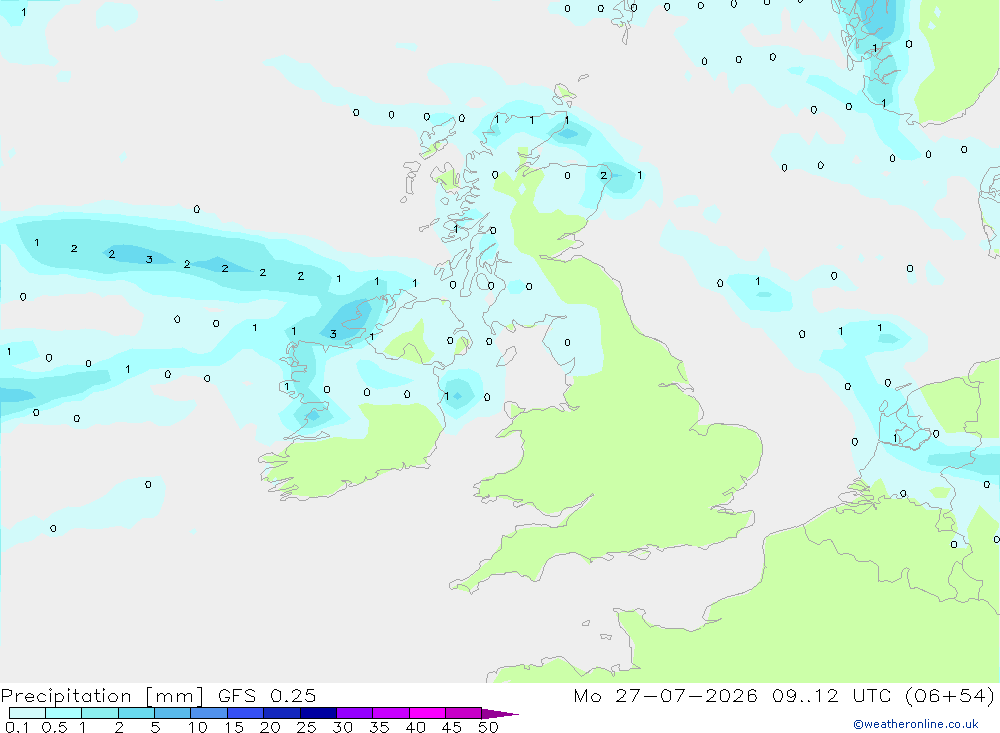Open the weatheronline.co.uk link
Viewport: 1000px width, 733px height.
tap(916, 724)
